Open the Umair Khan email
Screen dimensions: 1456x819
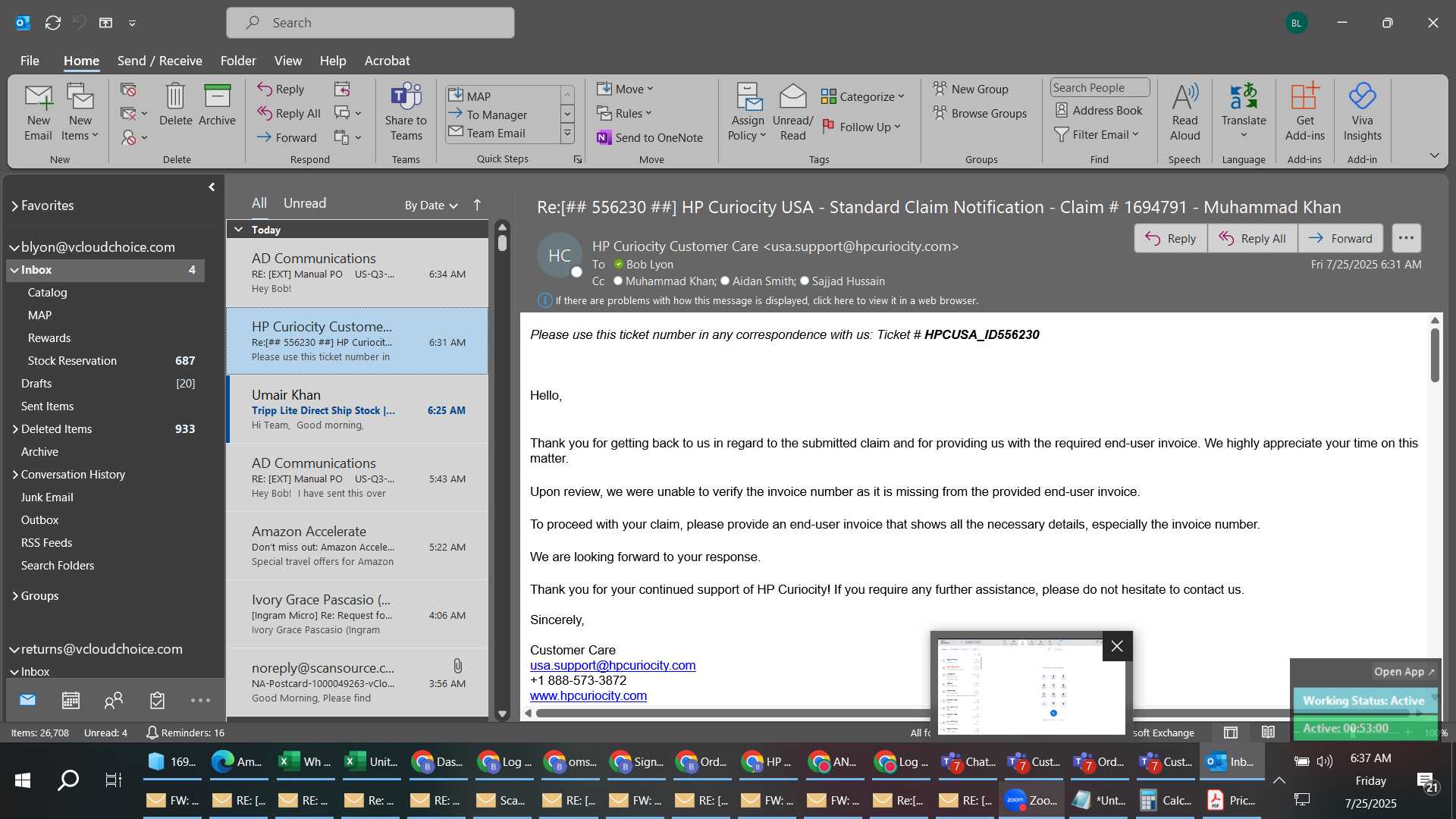point(357,409)
